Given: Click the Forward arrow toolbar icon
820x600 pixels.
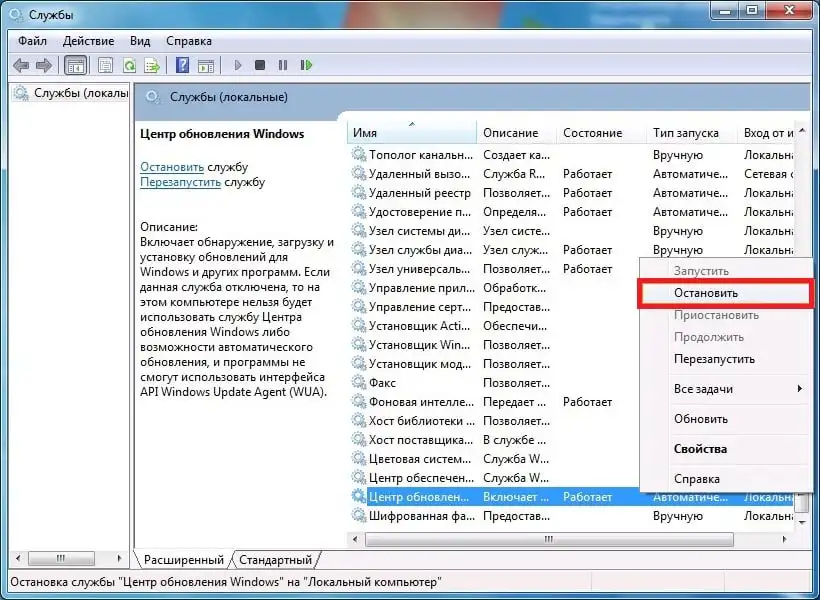Looking at the screenshot, I should point(44,65).
